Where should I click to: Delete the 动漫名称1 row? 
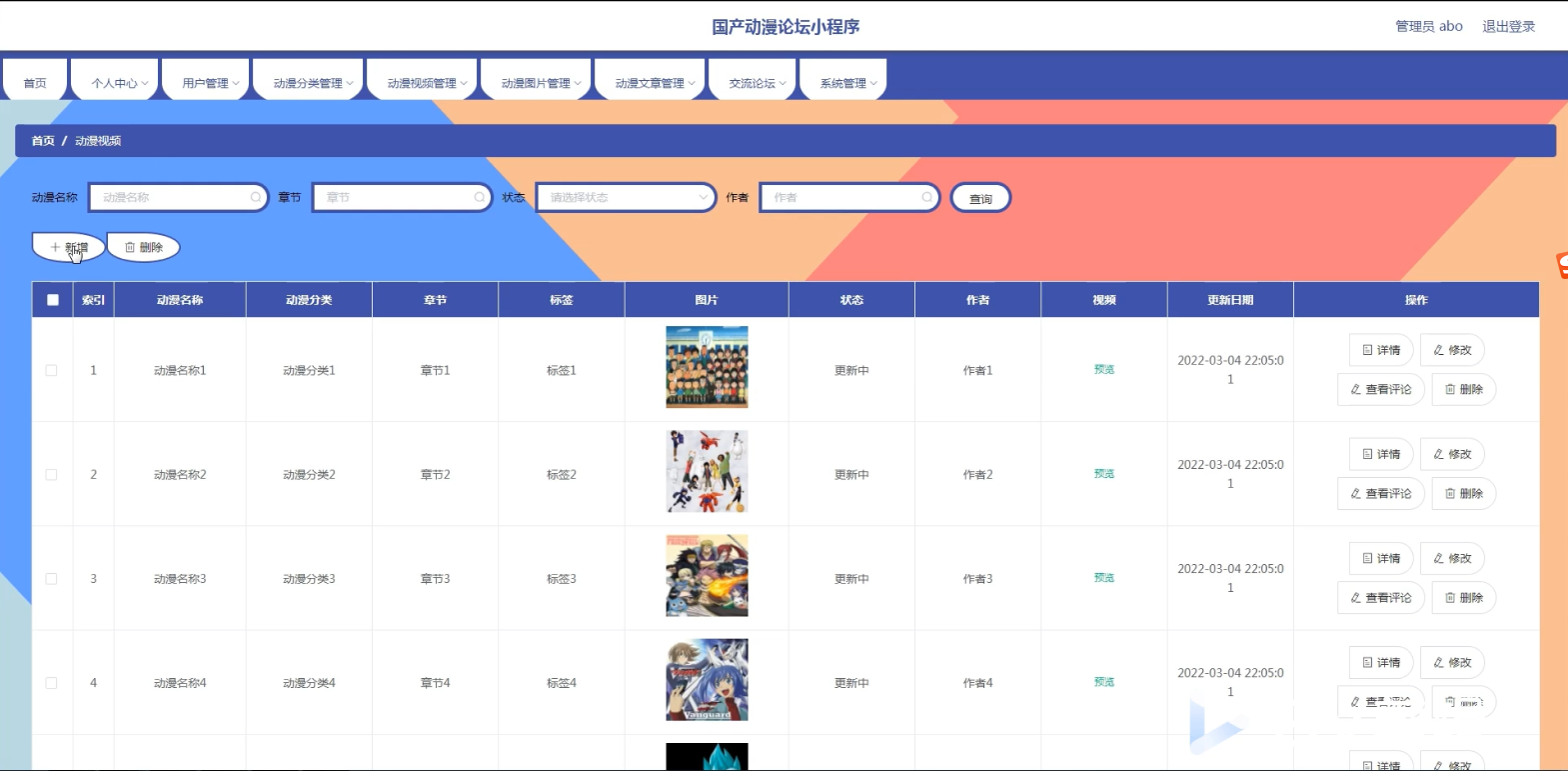tap(1464, 389)
